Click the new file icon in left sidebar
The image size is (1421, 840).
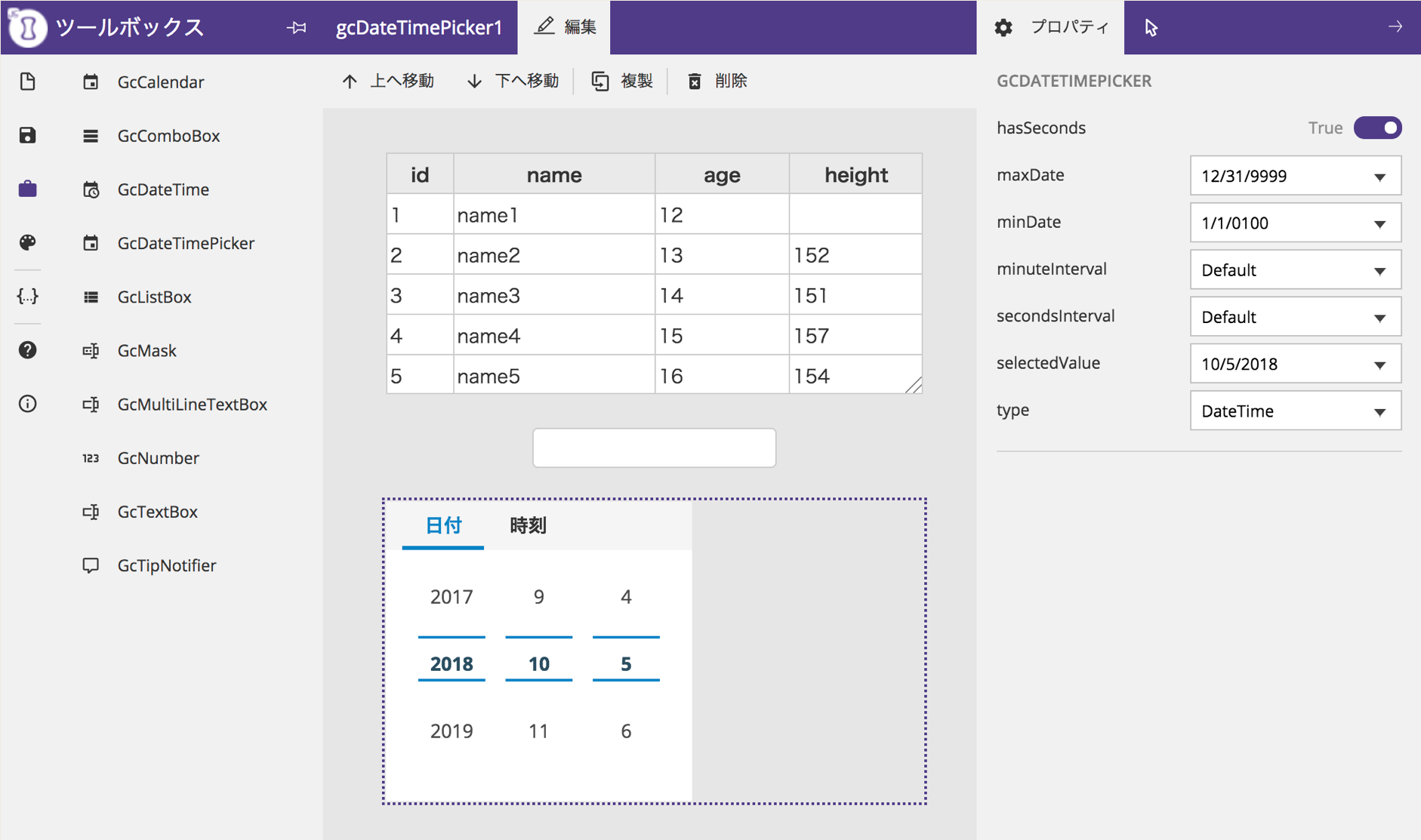(28, 82)
